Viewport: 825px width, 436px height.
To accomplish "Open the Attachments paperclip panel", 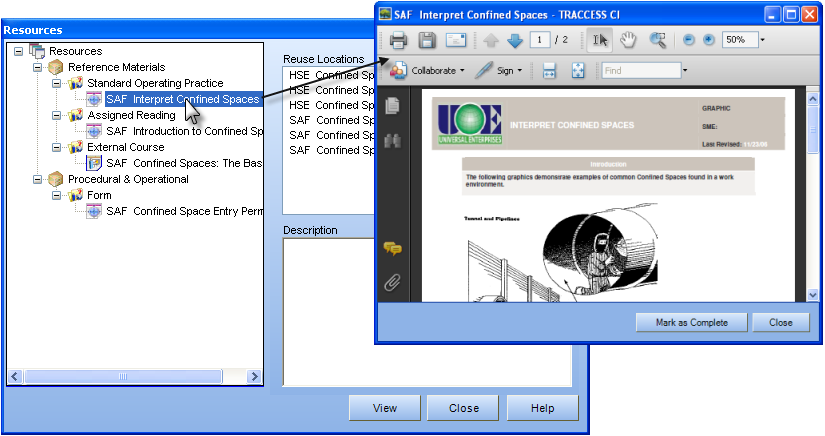I will tap(393, 282).
